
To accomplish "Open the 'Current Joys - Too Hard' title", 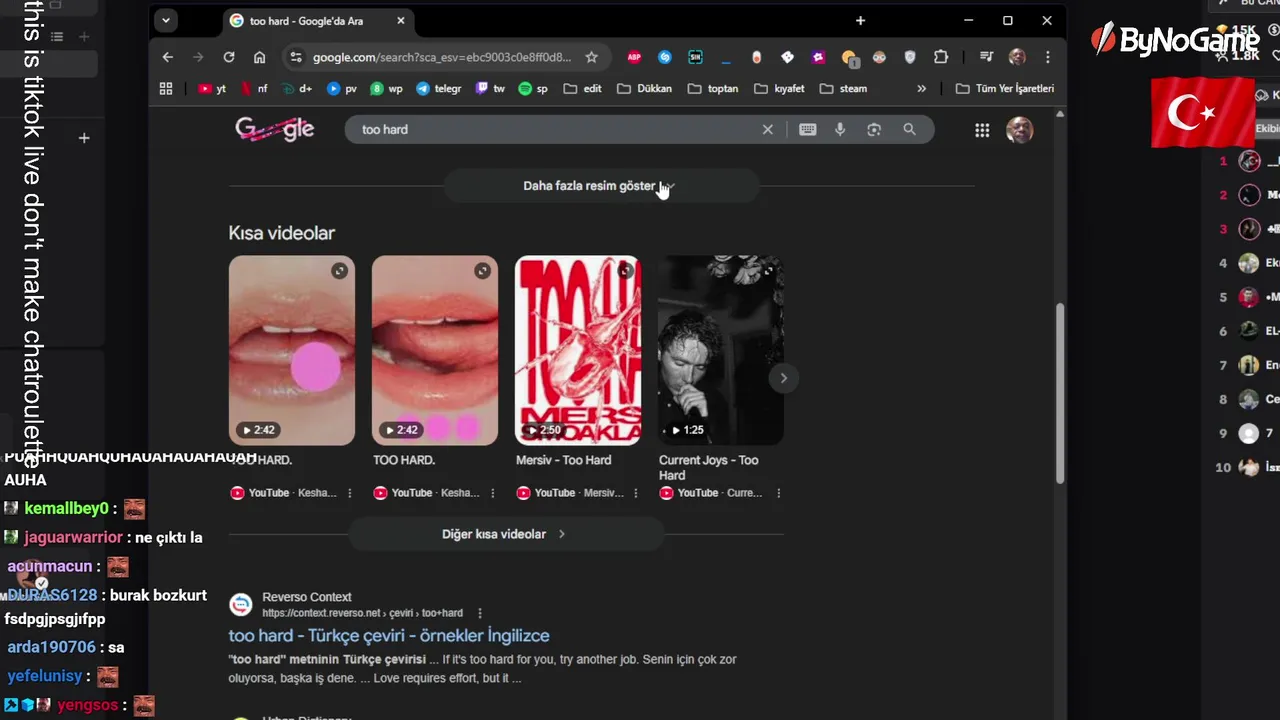I will [709, 467].
